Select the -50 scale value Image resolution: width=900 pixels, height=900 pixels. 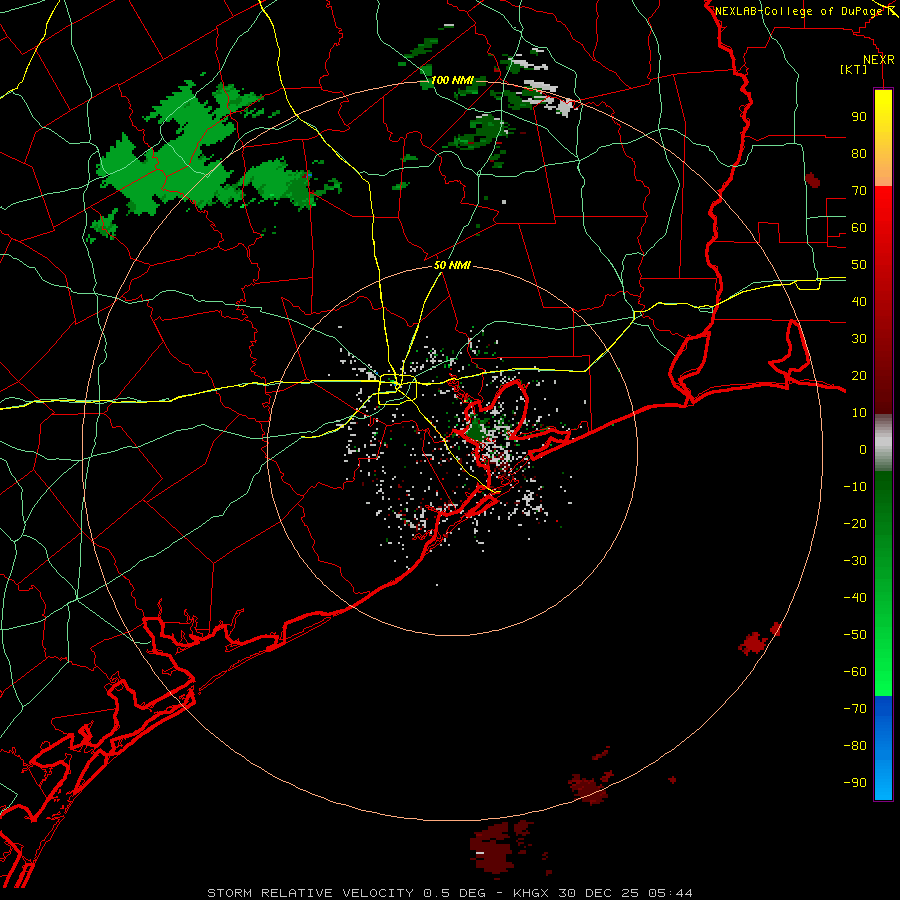(x=855, y=635)
